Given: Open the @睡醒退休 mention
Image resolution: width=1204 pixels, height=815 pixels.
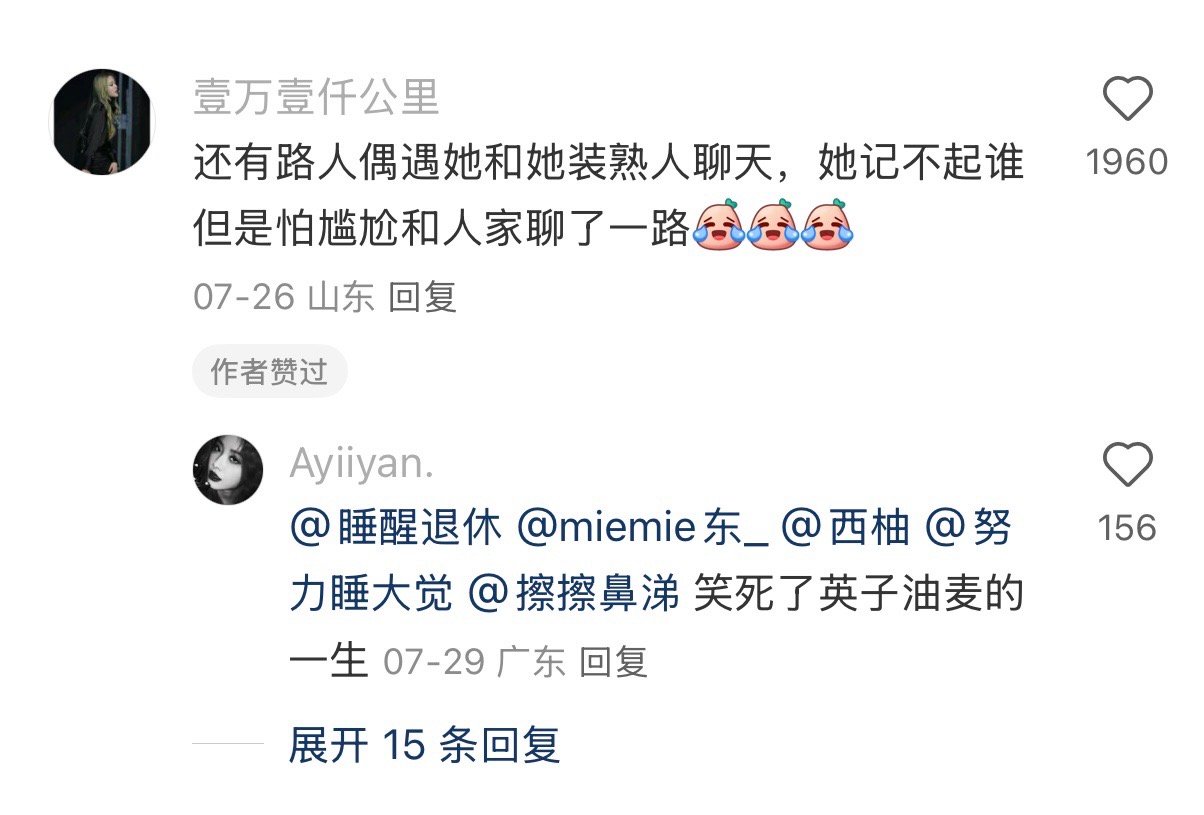Looking at the screenshot, I should pos(395,528).
